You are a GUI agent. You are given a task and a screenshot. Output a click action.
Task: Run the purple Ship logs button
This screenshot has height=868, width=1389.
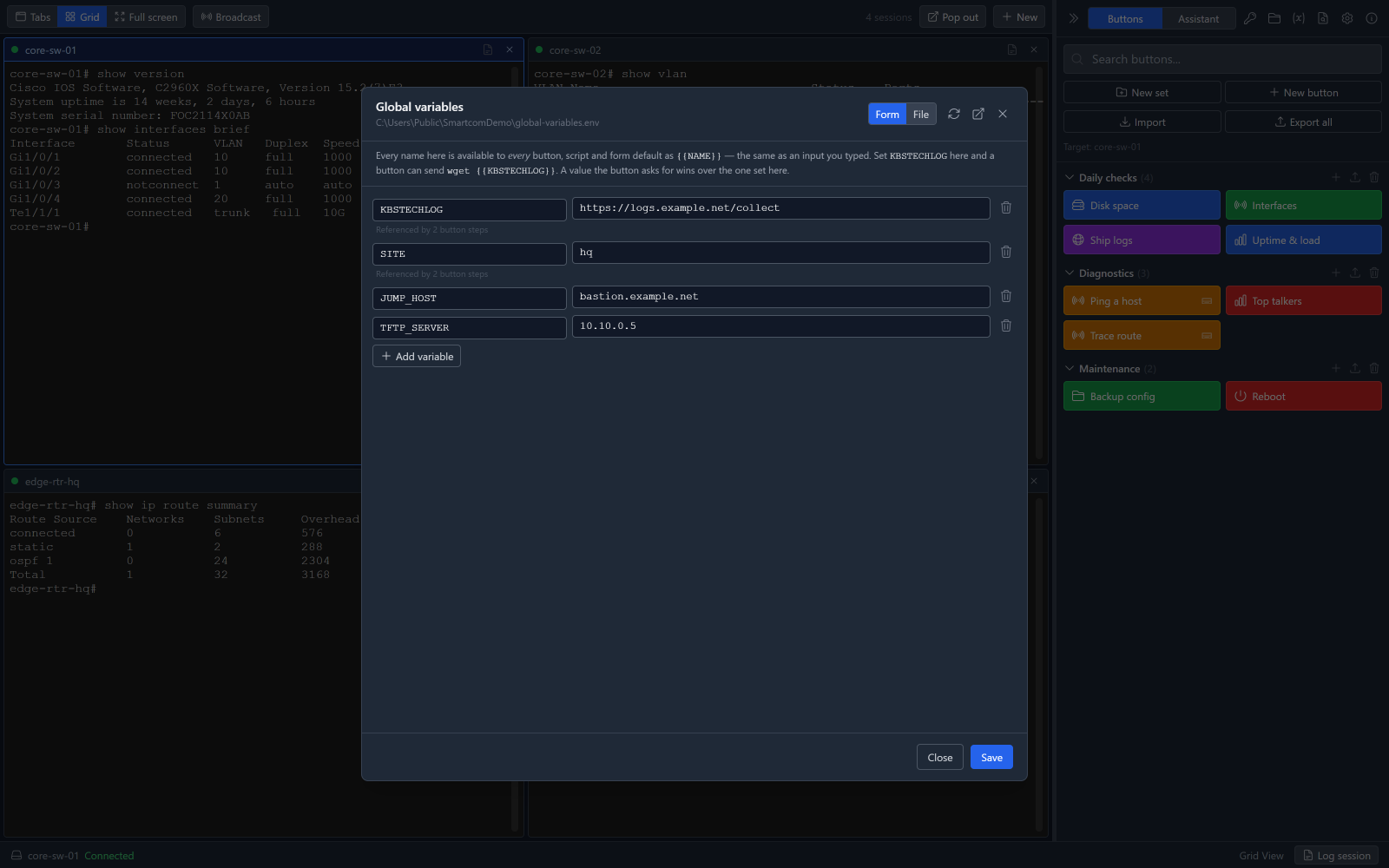1142,240
